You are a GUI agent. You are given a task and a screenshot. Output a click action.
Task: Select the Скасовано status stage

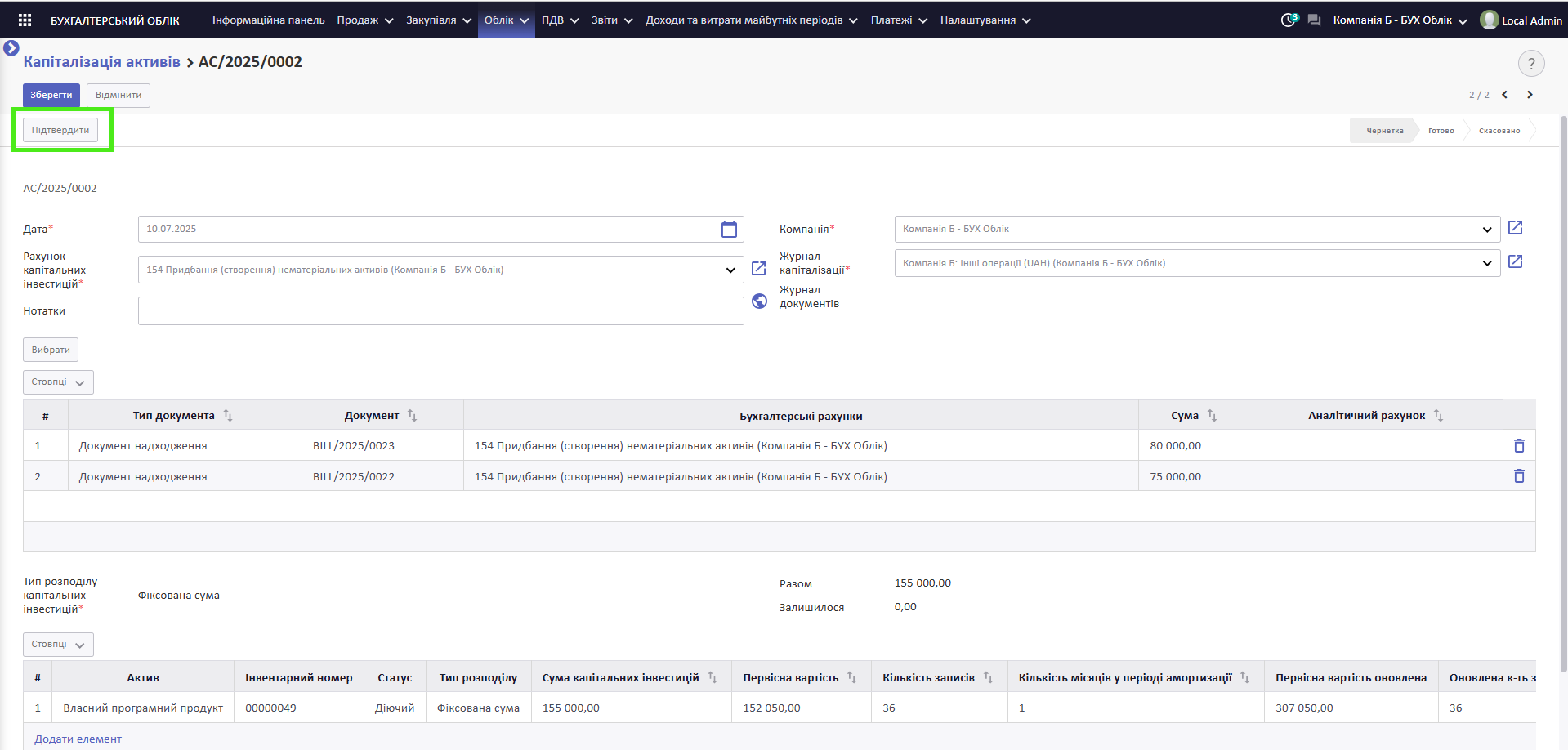tap(1499, 131)
